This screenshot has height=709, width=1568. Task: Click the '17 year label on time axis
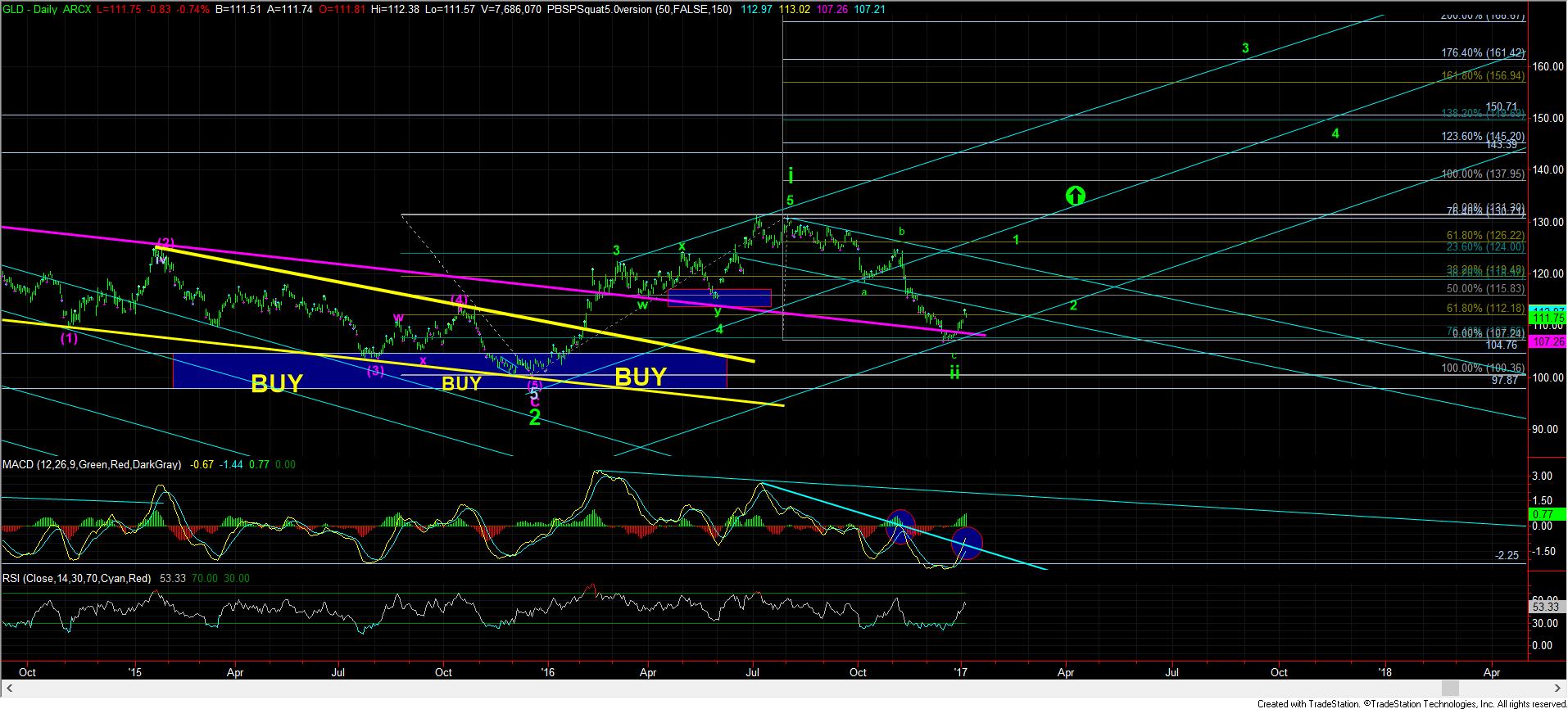click(x=960, y=673)
